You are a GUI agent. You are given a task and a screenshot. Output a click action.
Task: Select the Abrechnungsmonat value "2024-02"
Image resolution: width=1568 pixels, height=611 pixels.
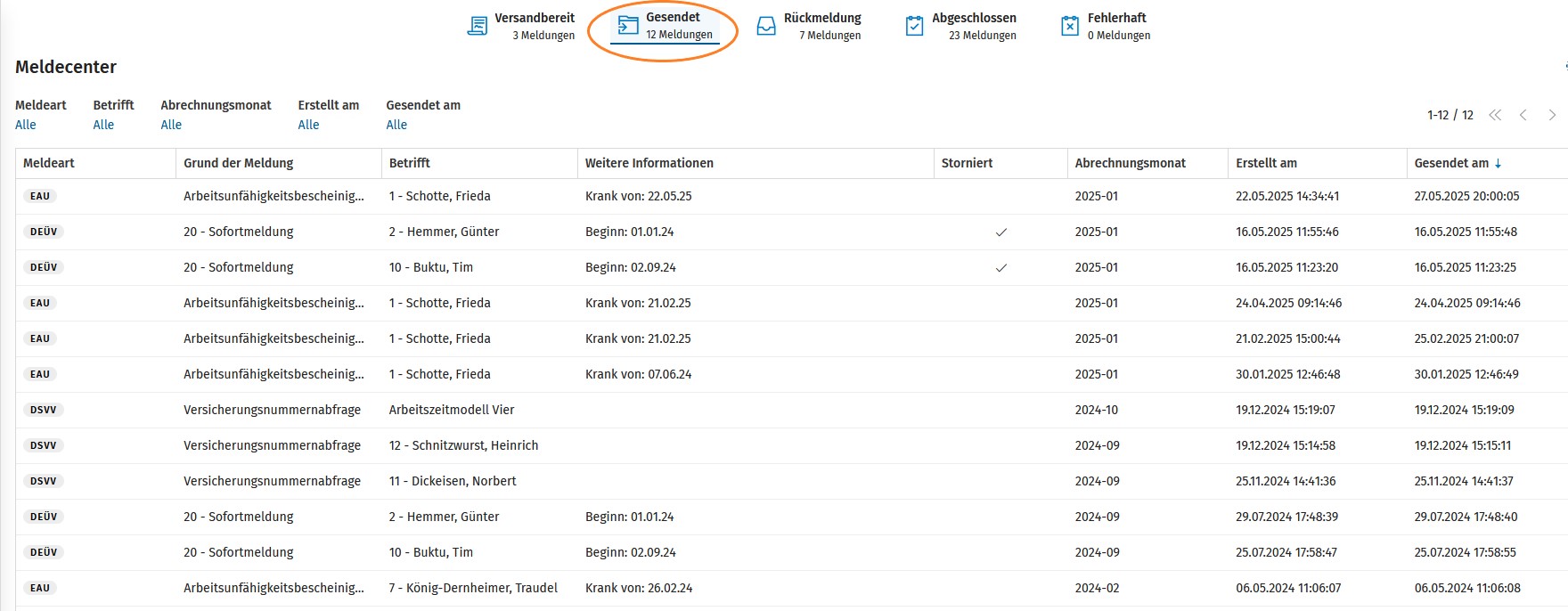coord(1097,588)
